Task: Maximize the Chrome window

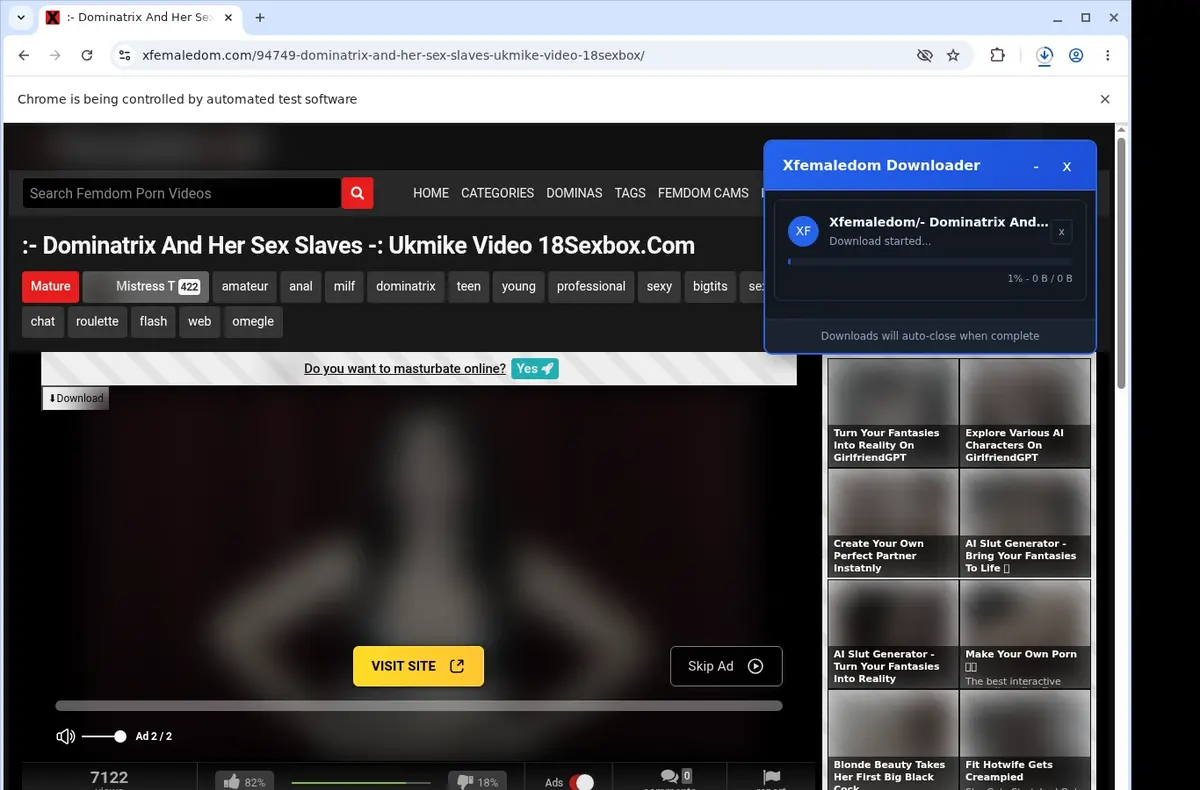Action: pyautogui.click(x=1086, y=17)
